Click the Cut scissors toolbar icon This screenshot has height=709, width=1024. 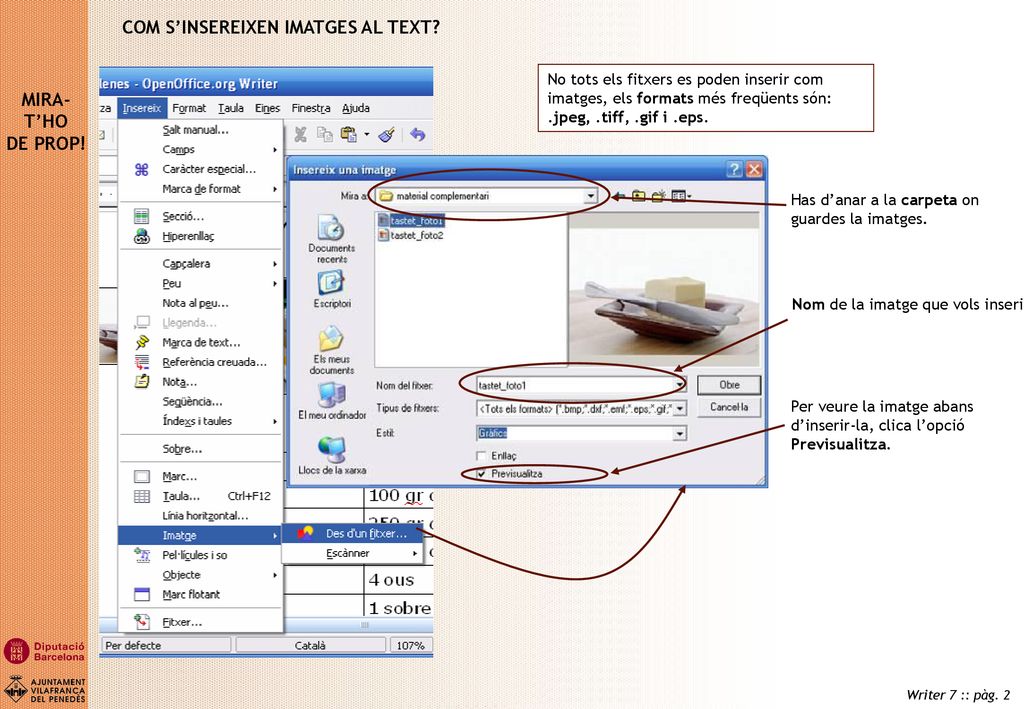(x=300, y=134)
